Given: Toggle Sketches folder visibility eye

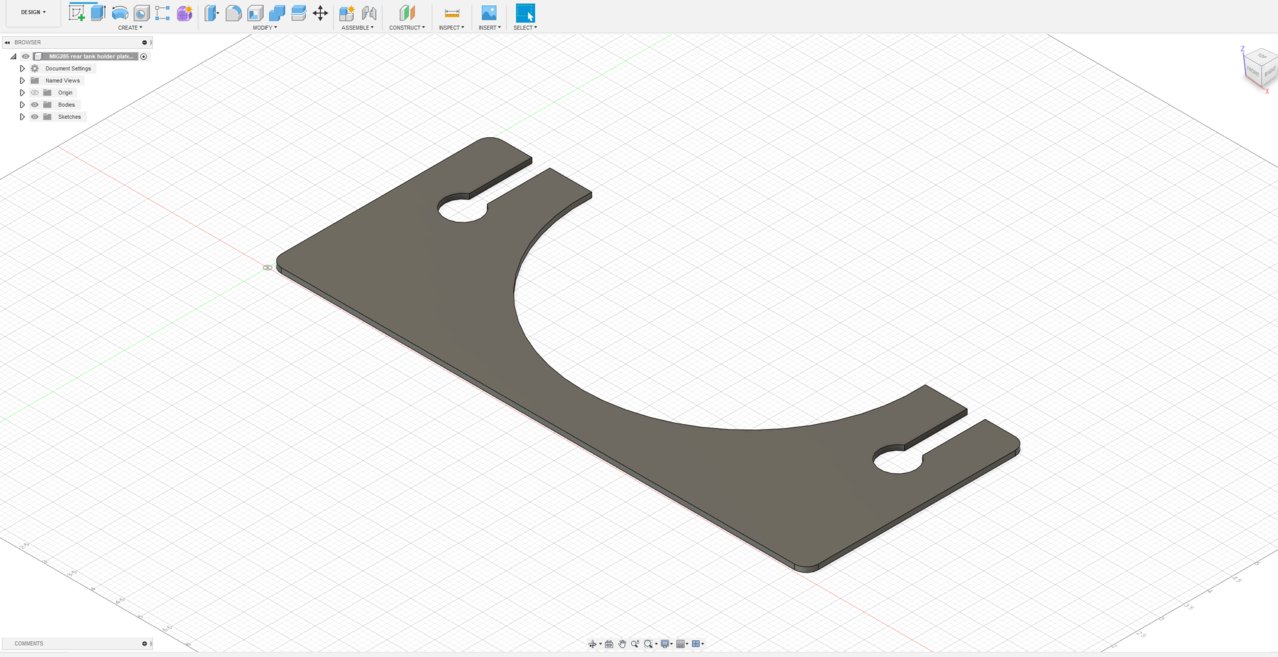Looking at the screenshot, I should (x=34, y=116).
